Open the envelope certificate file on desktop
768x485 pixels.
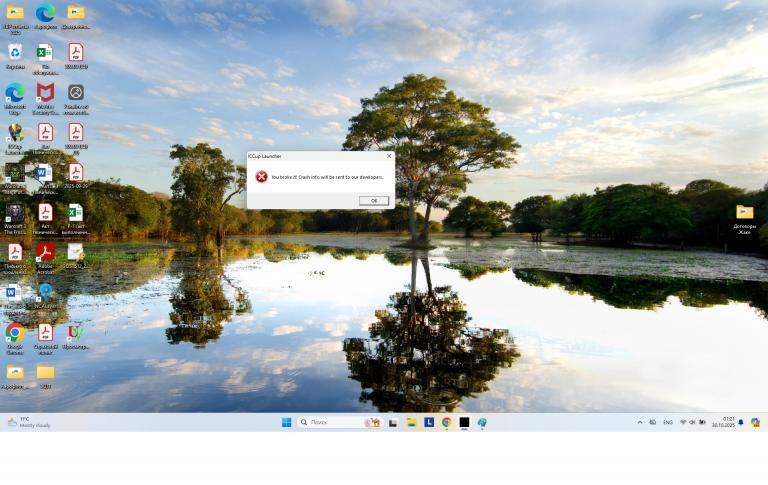(x=75, y=256)
